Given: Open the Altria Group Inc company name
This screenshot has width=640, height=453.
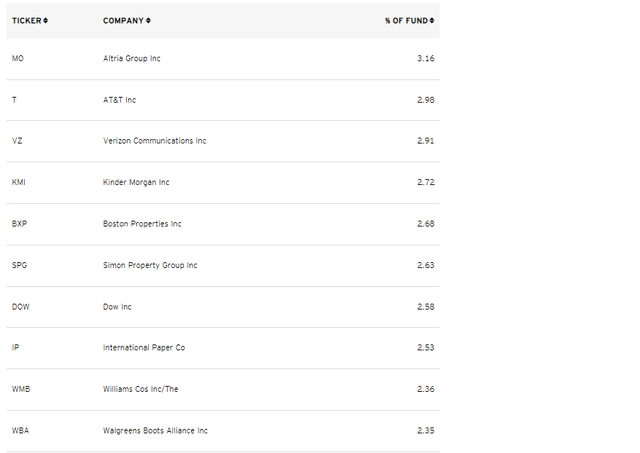Looking at the screenshot, I should click(131, 58).
